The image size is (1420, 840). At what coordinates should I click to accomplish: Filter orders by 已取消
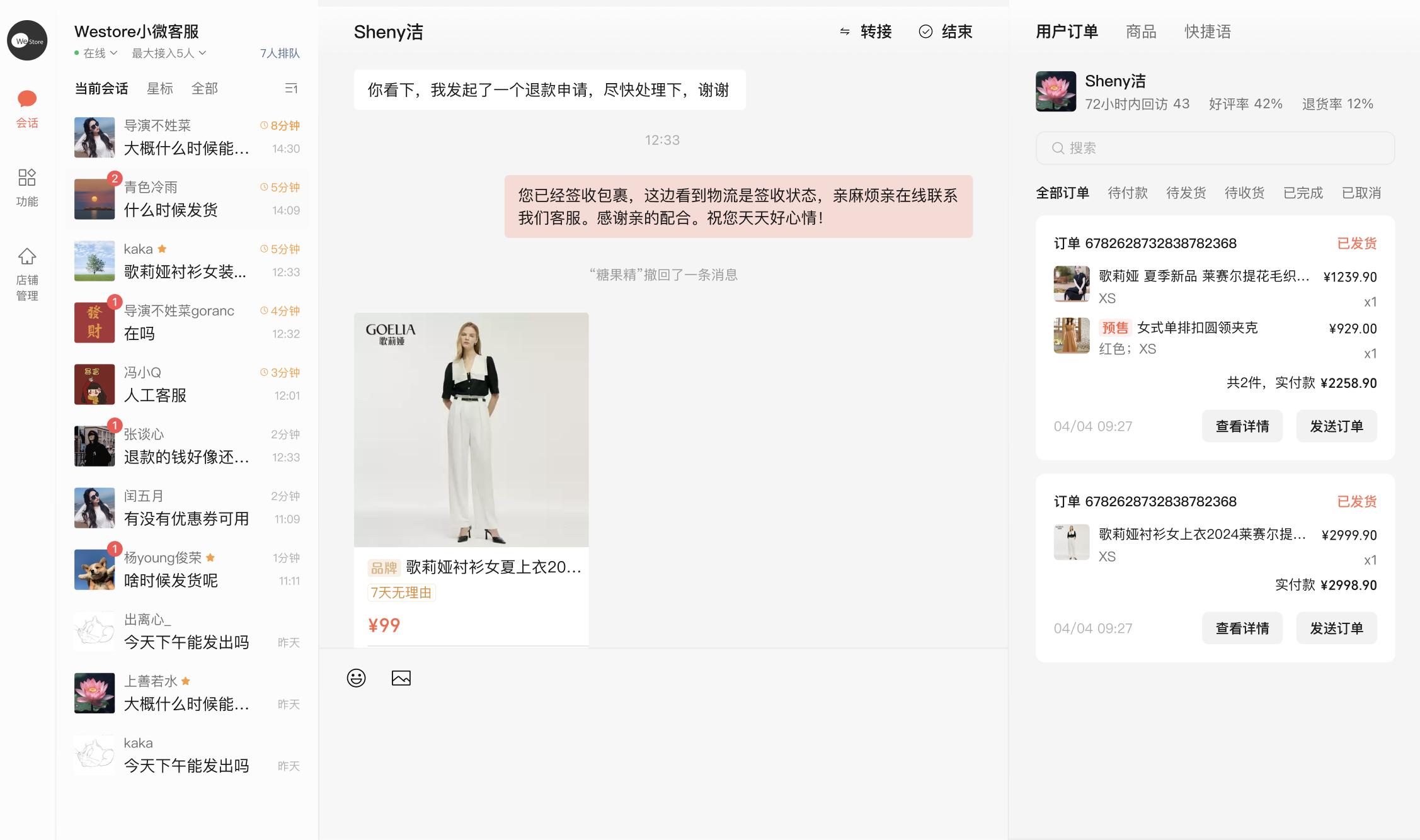point(1361,193)
